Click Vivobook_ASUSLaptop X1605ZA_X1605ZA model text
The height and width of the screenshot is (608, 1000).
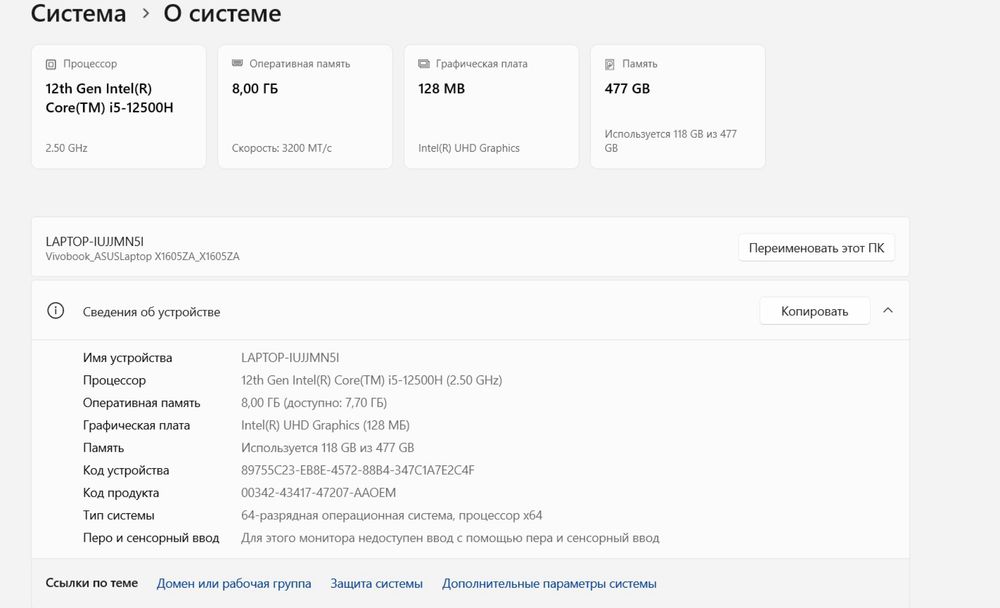(142, 256)
